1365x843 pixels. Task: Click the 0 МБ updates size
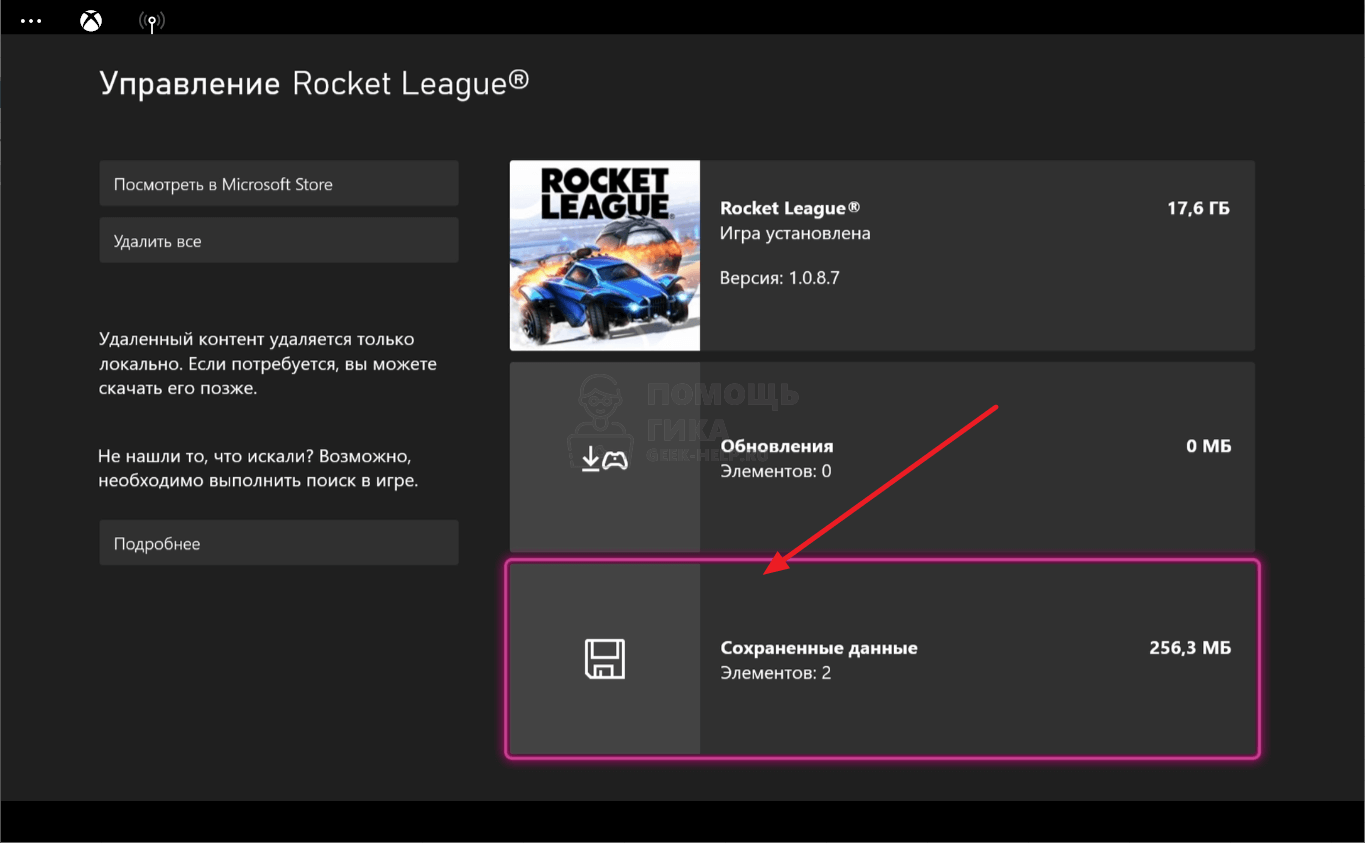point(1209,446)
